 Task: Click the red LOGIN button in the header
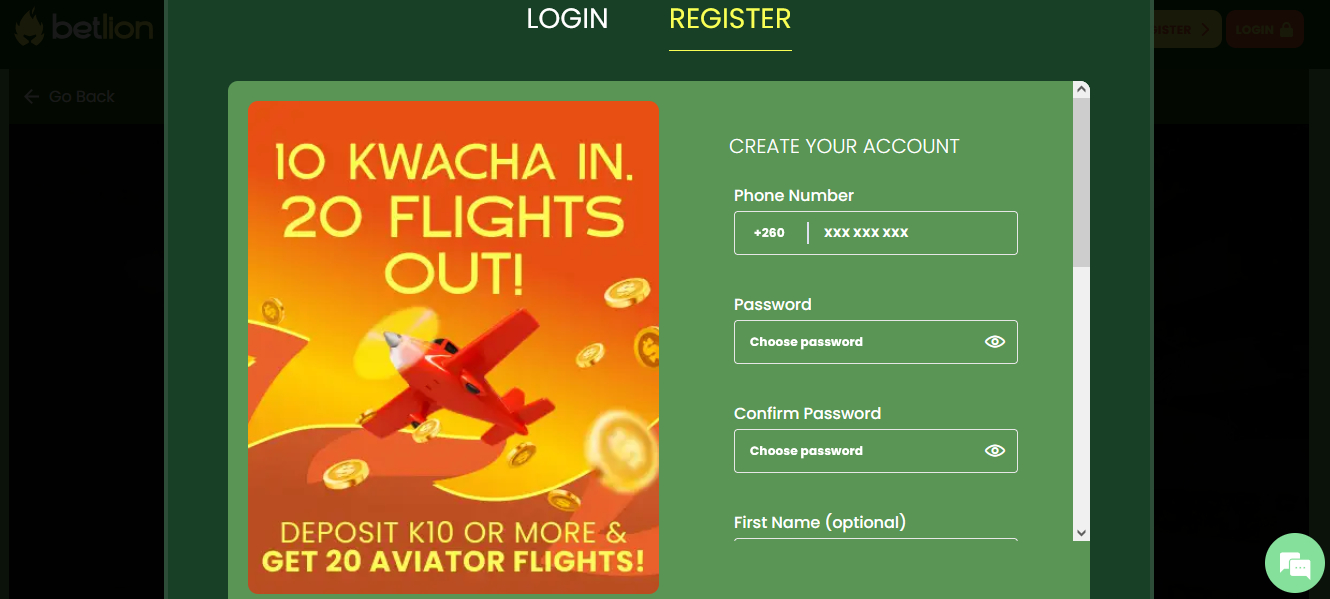1264,29
